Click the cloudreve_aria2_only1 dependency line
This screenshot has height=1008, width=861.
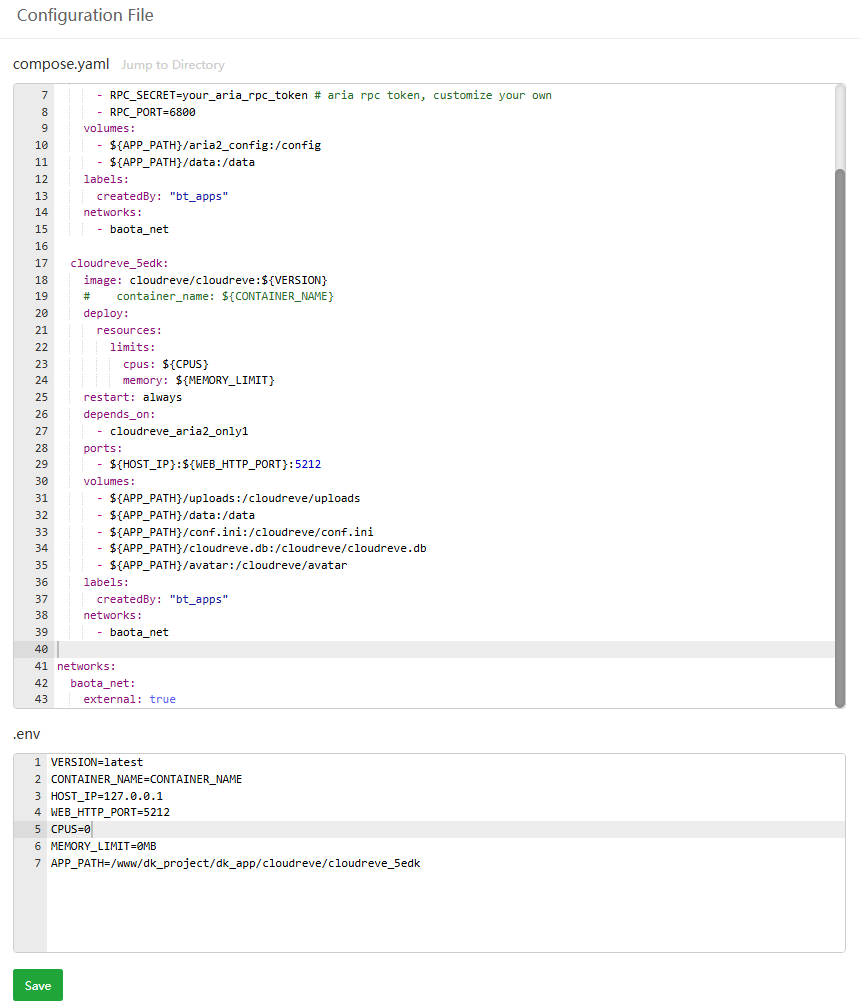(x=172, y=431)
